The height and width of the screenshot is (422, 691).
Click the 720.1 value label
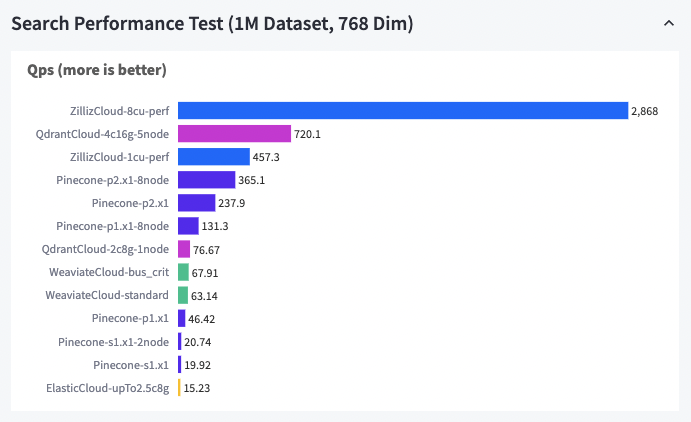(x=307, y=134)
